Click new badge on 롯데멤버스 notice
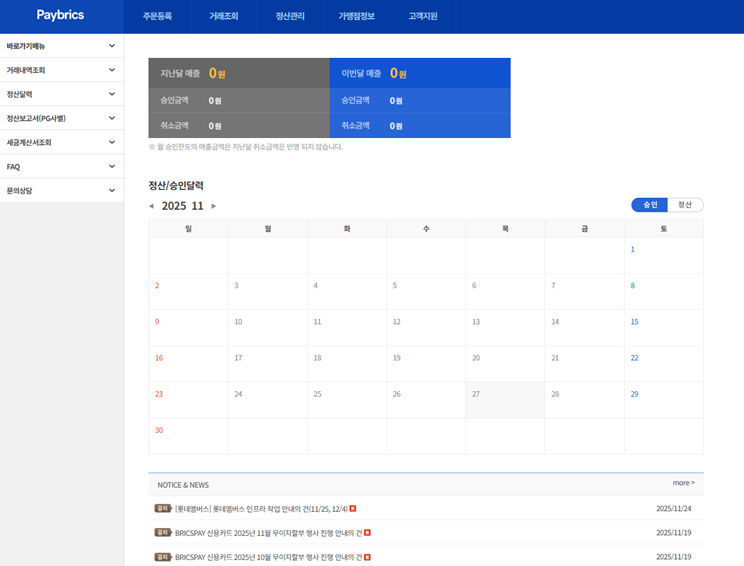The width and height of the screenshot is (744, 566). point(352,509)
